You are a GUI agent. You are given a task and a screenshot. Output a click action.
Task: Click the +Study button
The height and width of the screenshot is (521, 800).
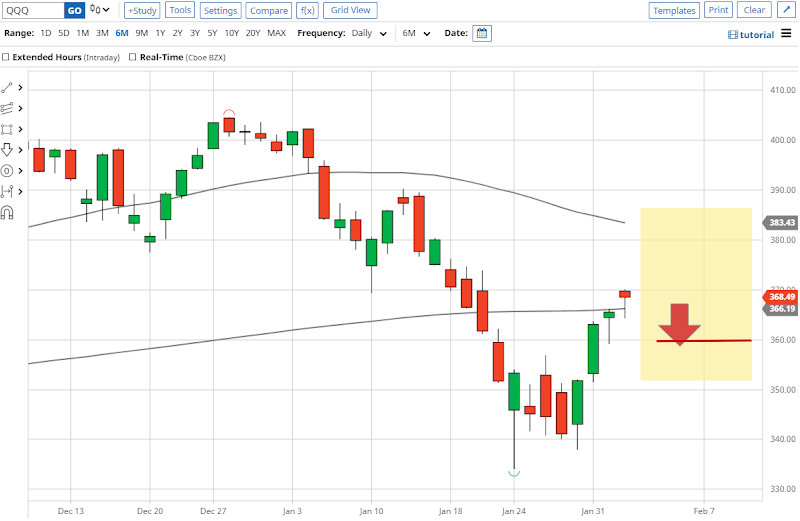(x=143, y=10)
